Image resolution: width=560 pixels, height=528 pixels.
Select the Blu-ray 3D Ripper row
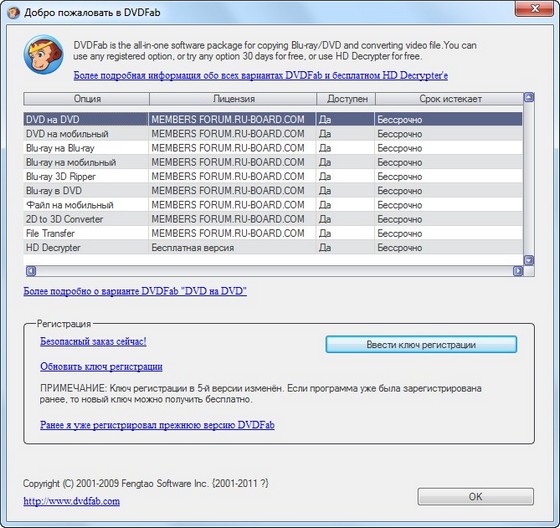point(273,176)
